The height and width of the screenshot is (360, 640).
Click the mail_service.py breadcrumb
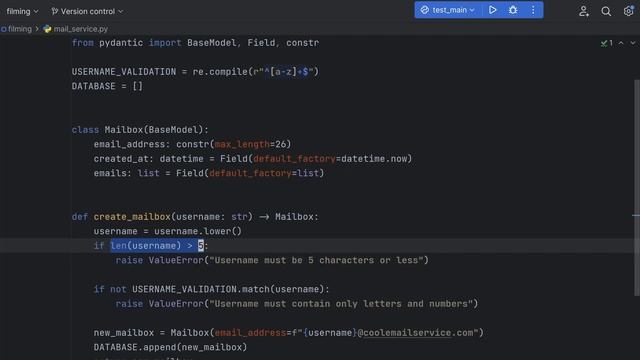(x=81, y=29)
